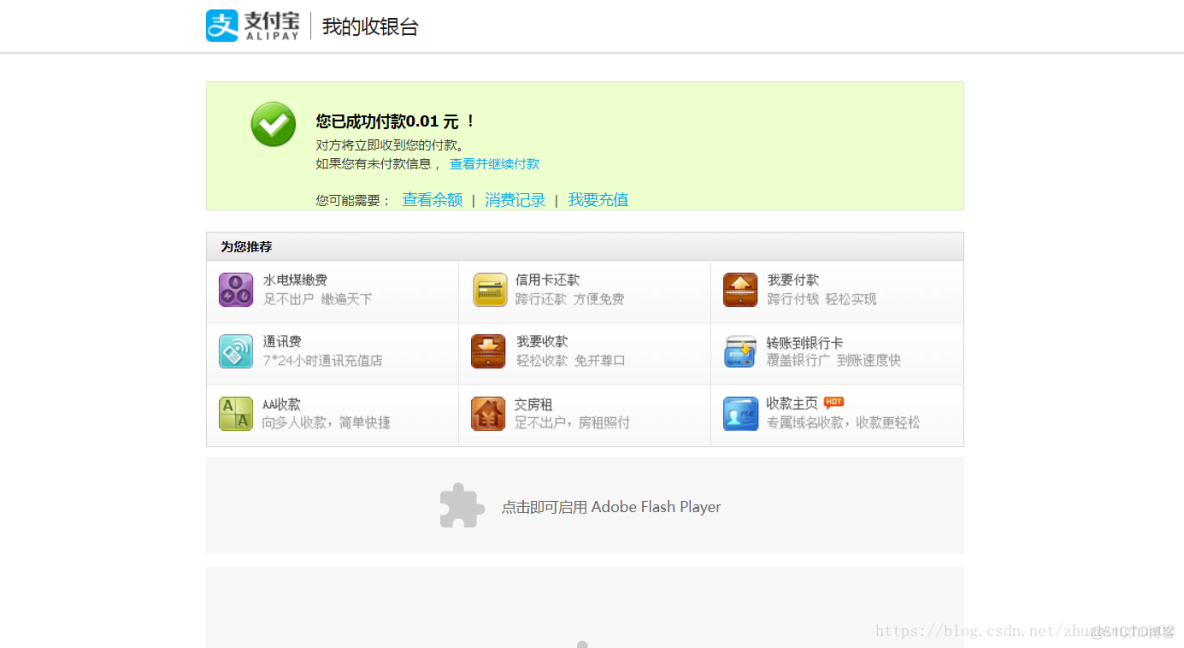Click the 消费记录 spending records link
Viewport: 1184px width, 648px height.
(x=514, y=199)
